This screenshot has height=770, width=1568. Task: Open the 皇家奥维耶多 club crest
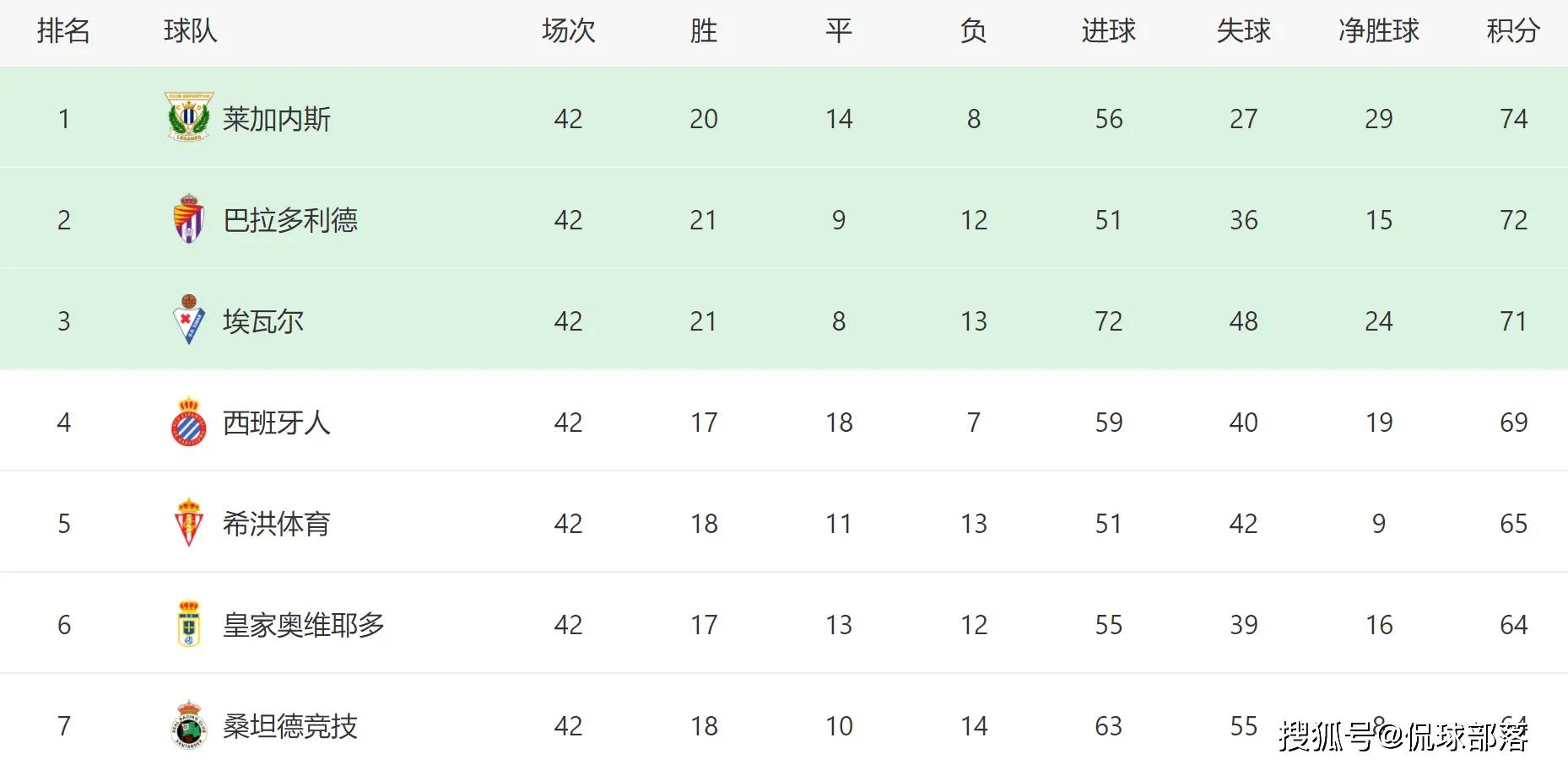189,624
